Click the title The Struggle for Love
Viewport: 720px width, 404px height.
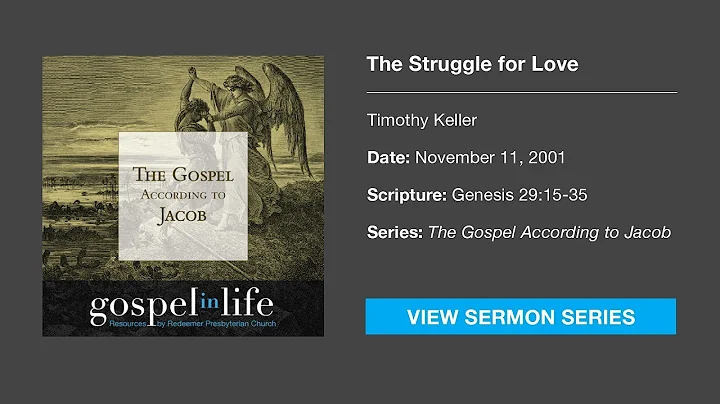472,65
